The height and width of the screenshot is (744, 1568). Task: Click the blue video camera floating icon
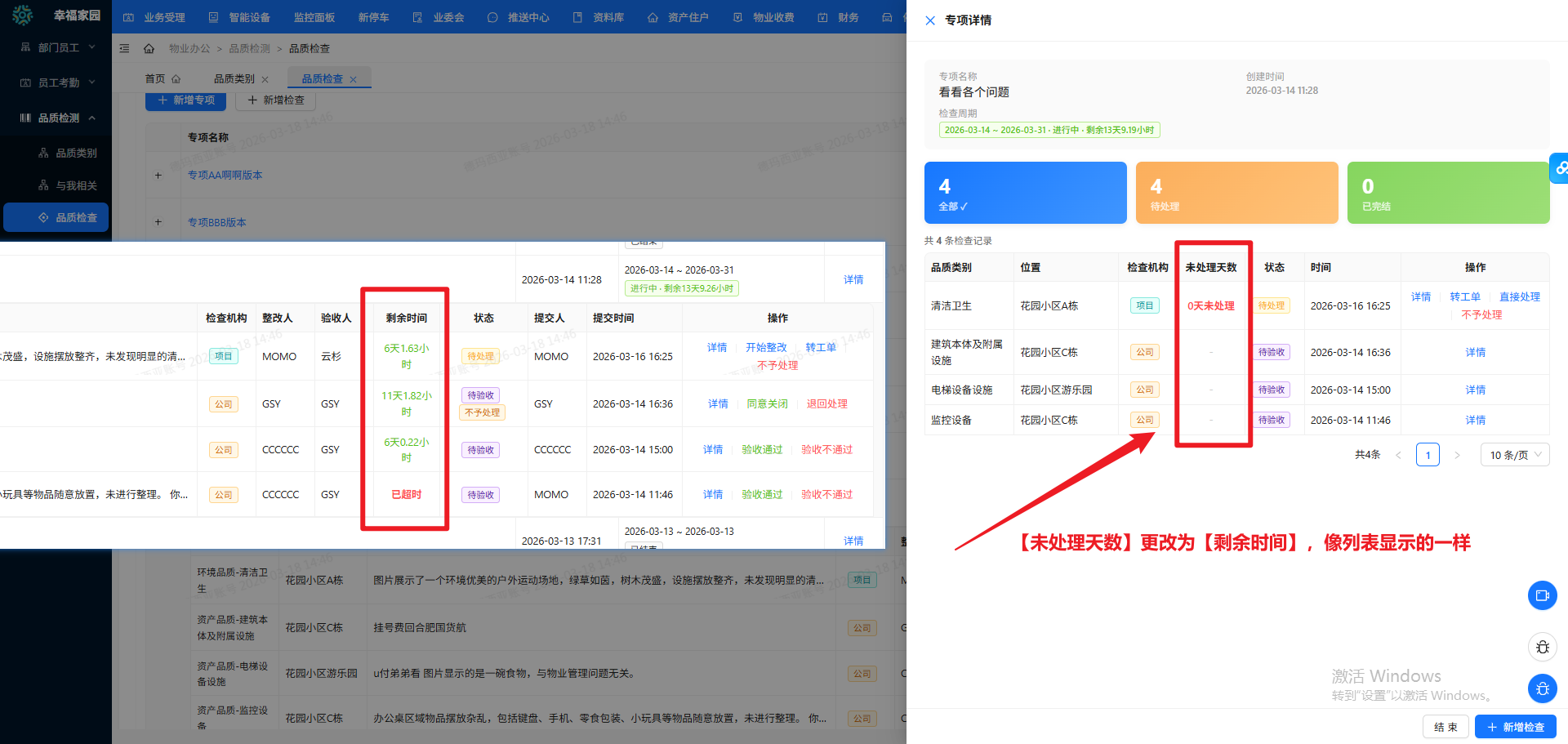coord(1542,595)
